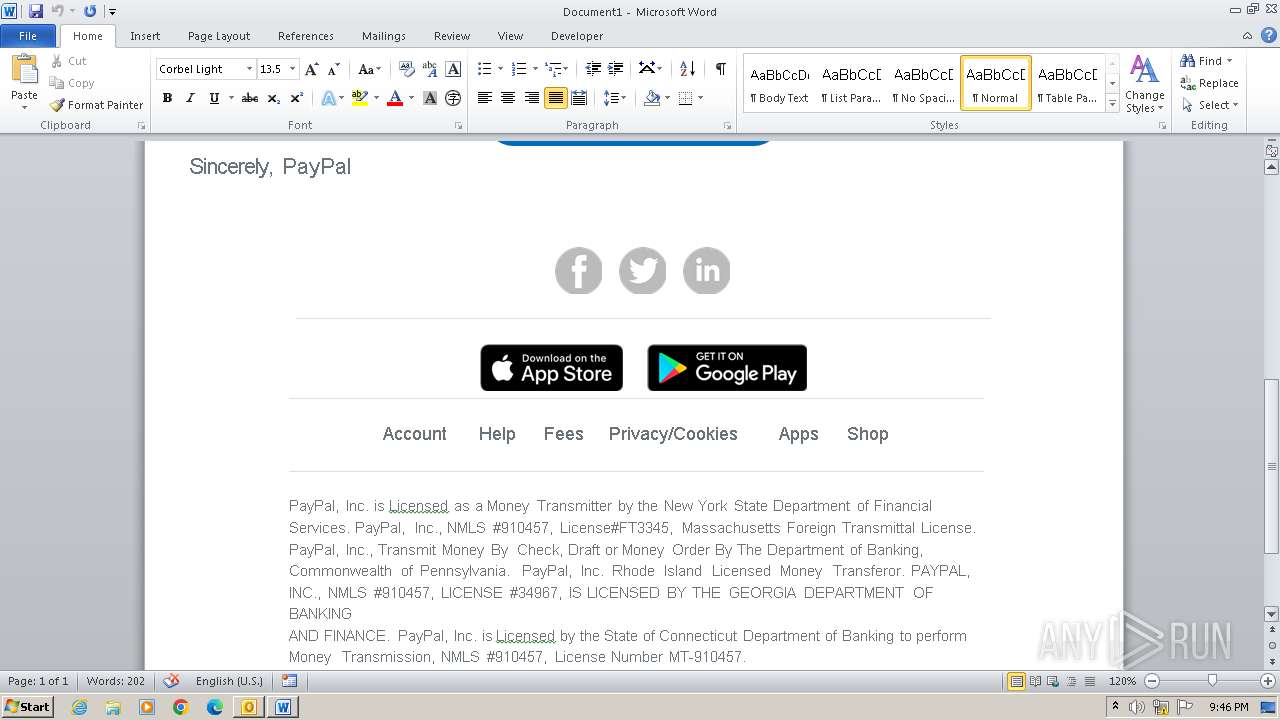1280x720 pixels.
Task: Apply the No Spacing style
Action: pos(923,83)
